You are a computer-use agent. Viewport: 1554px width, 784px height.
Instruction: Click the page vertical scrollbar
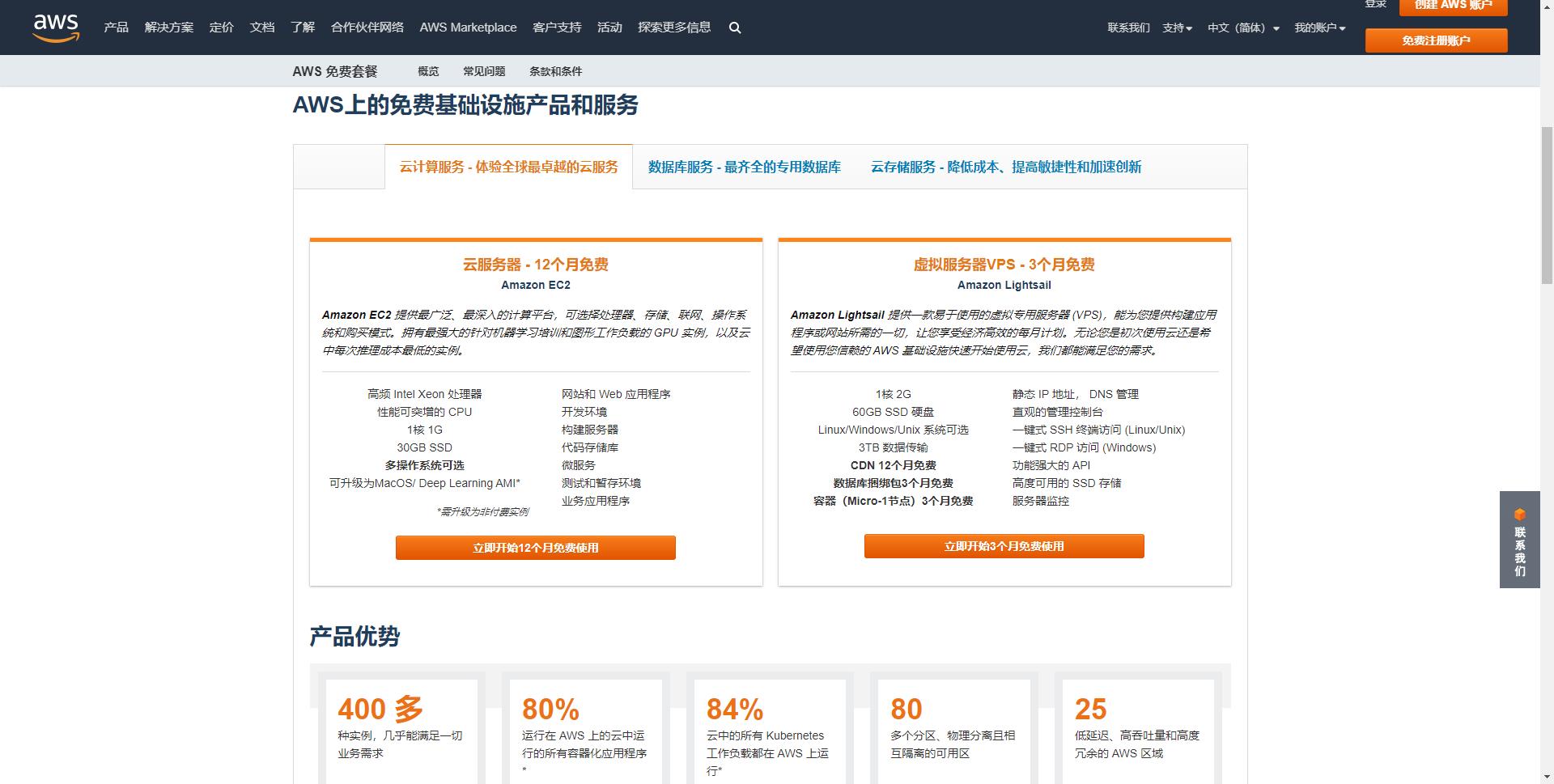(1547, 202)
